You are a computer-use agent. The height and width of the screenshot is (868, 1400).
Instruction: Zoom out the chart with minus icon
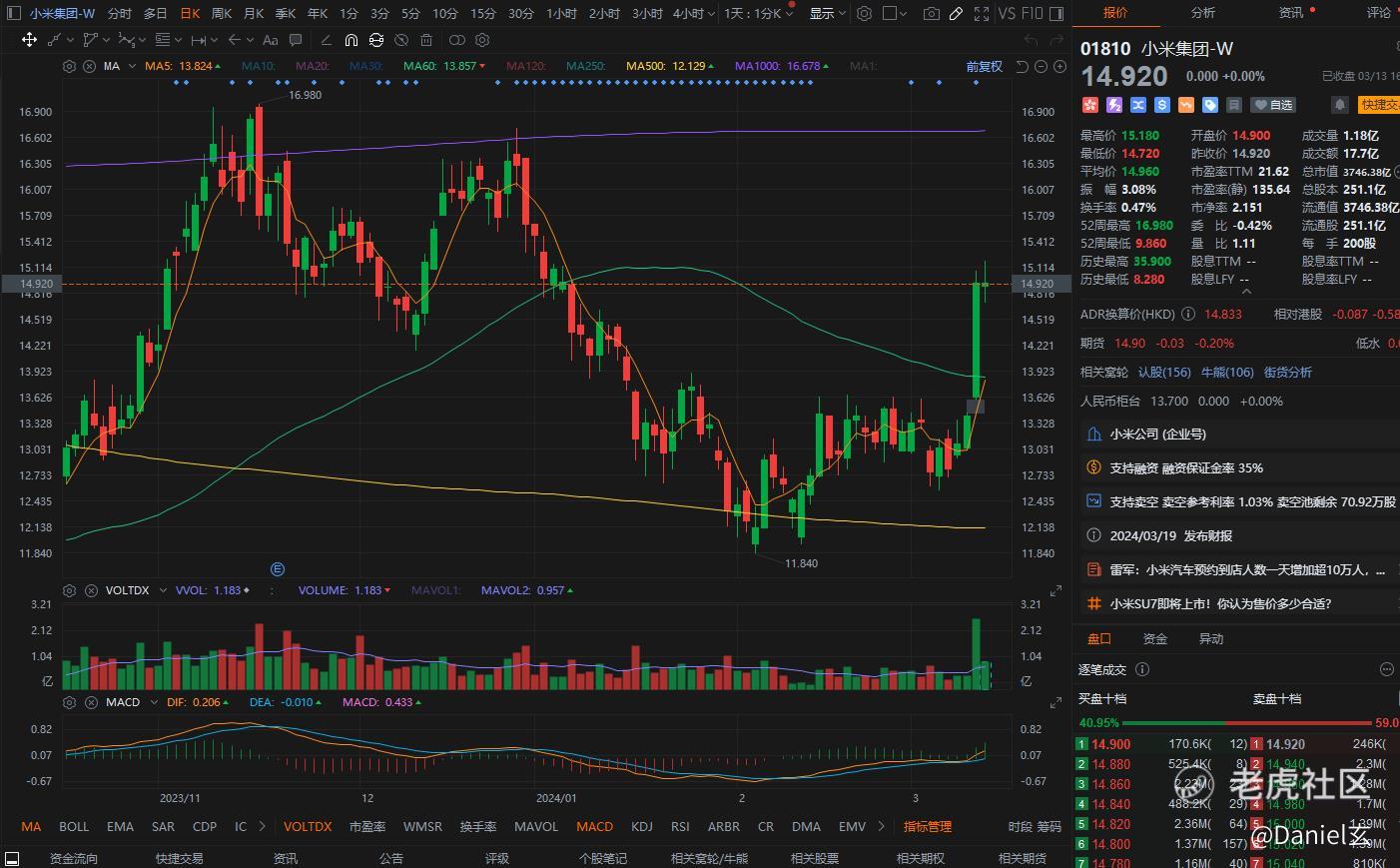(1041, 66)
